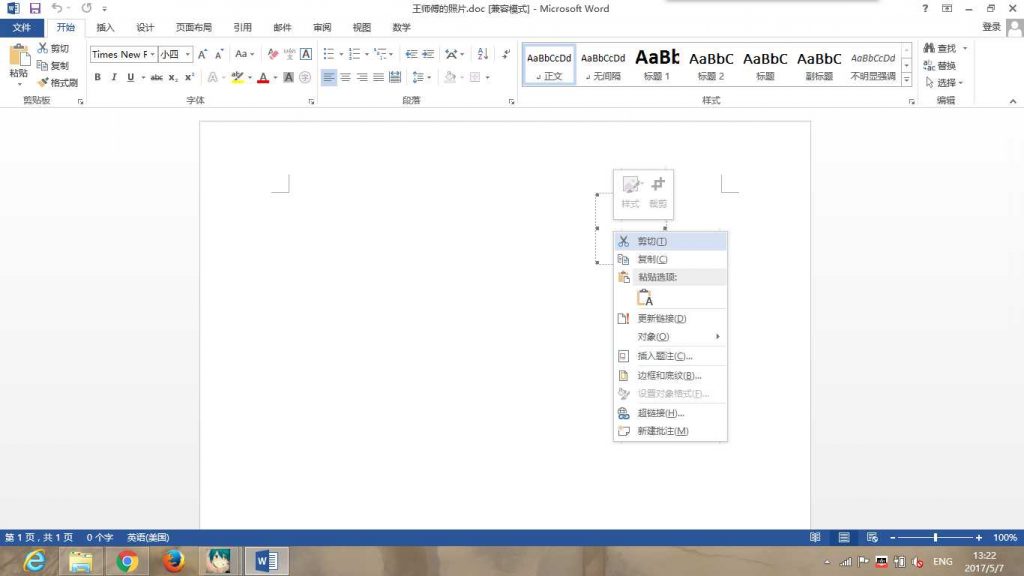This screenshot has height=576, width=1024.
Task: Click the underline (U) formatting icon
Action: [129, 76]
